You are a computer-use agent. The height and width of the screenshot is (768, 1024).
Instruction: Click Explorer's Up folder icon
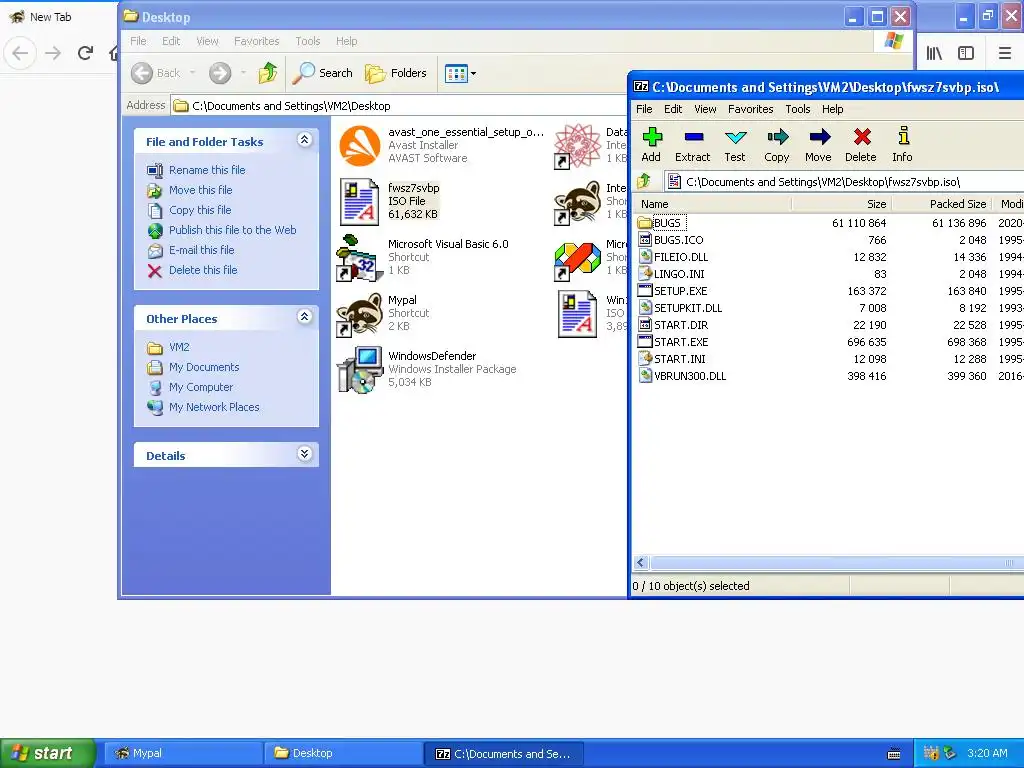pos(268,73)
